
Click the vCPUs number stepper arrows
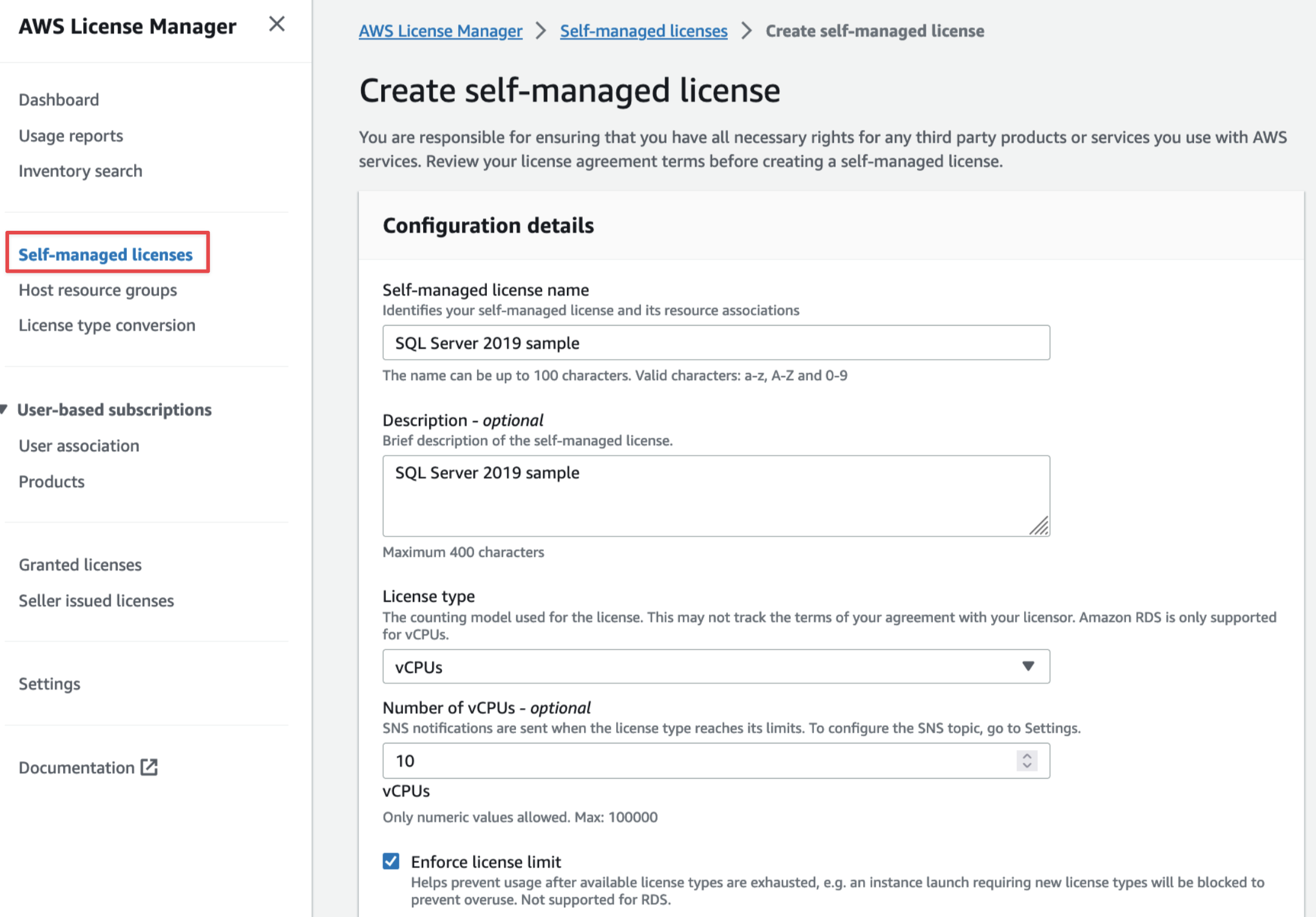(1026, 760)
